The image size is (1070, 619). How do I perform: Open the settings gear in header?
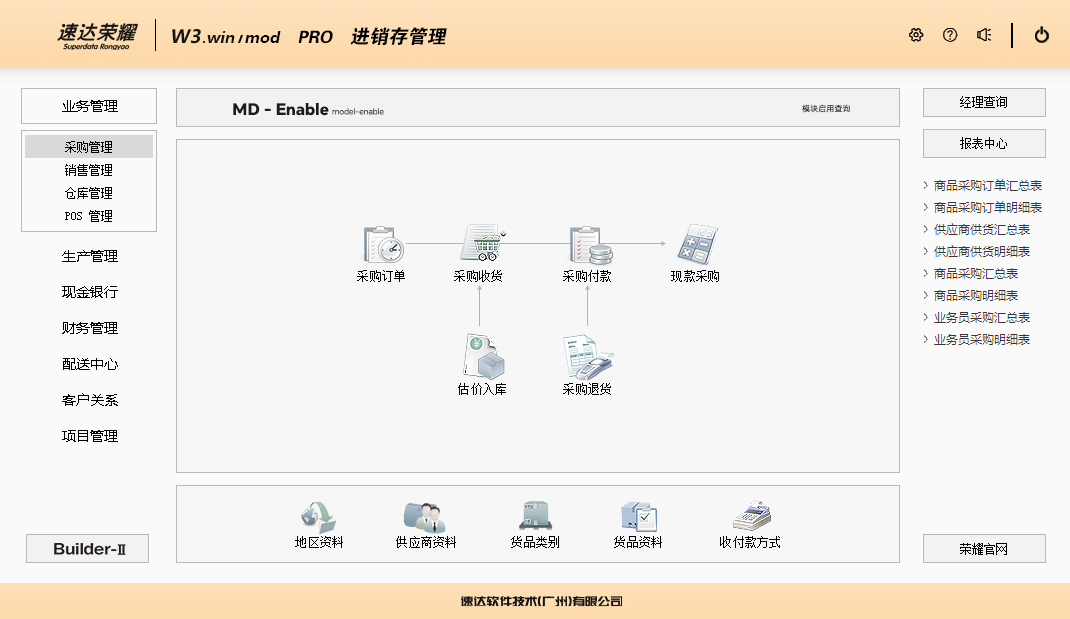click(x=916, y=35)
